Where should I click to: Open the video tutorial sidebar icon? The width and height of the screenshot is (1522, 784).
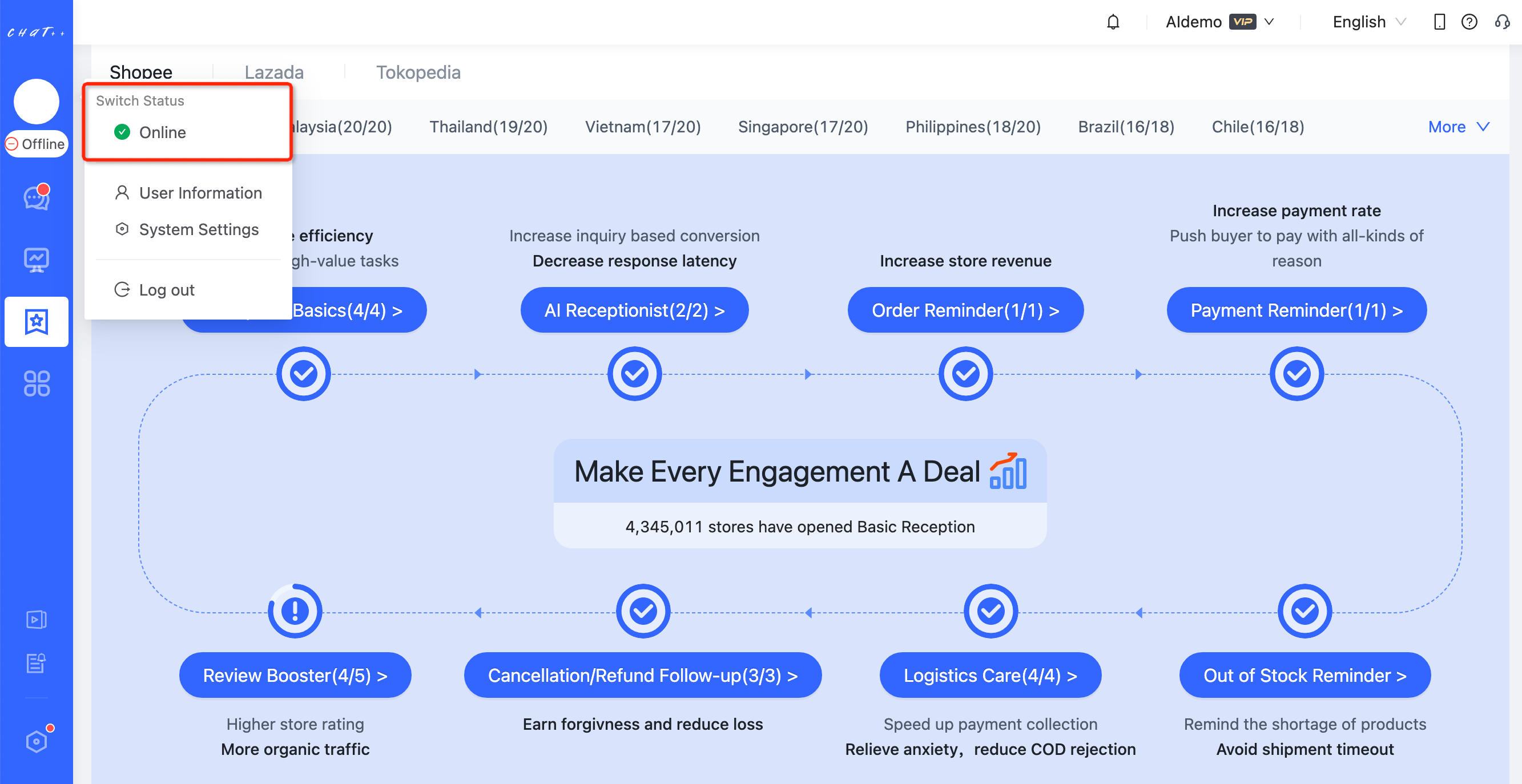(36, 619)
